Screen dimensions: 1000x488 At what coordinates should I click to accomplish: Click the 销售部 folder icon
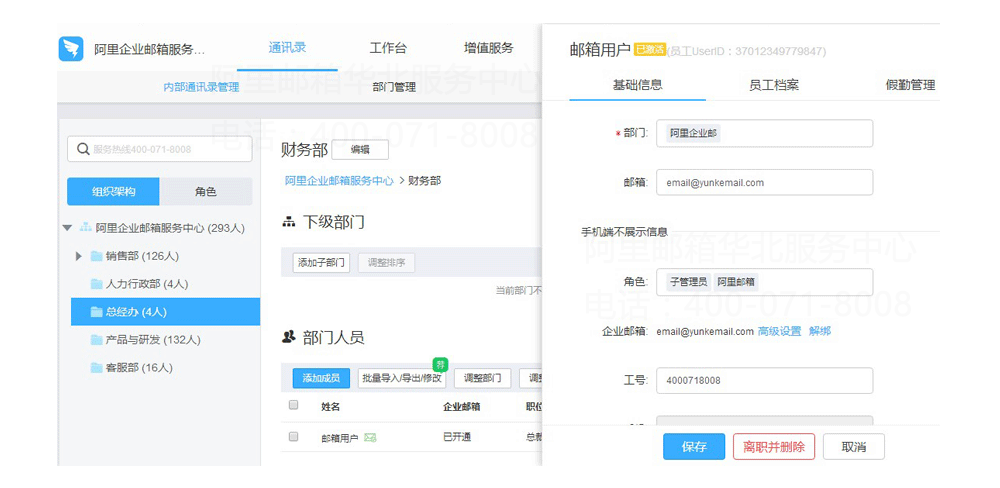pyautogui.click(x=97, y=256)
